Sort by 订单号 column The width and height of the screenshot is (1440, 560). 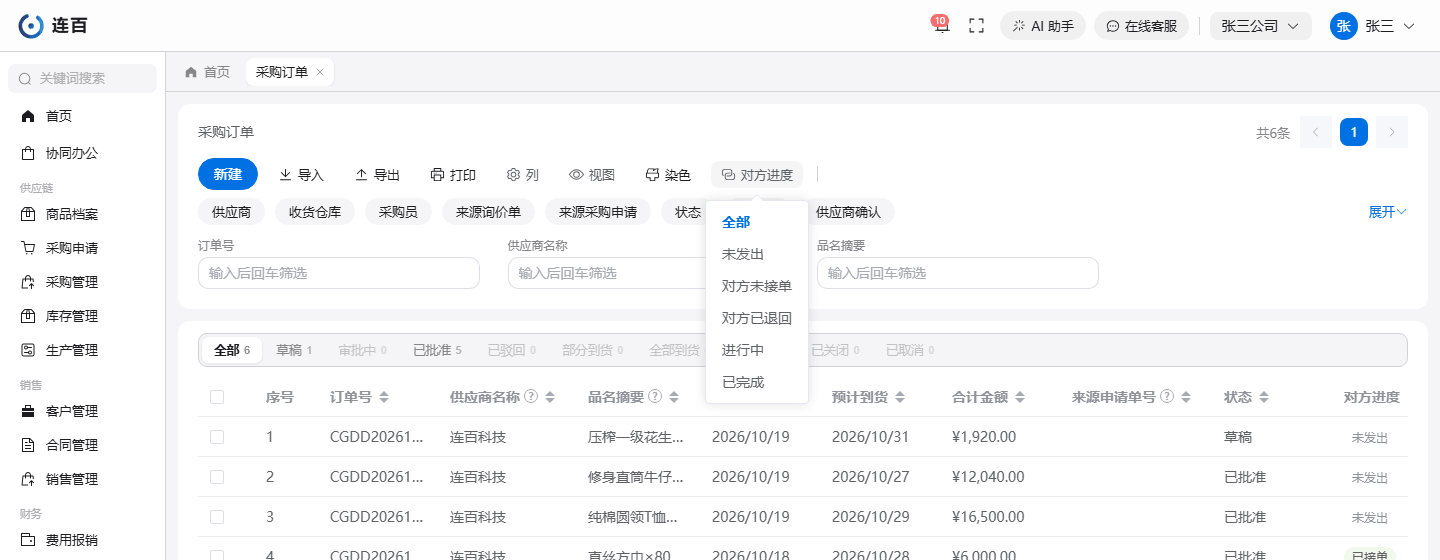[x=383, y=397]
